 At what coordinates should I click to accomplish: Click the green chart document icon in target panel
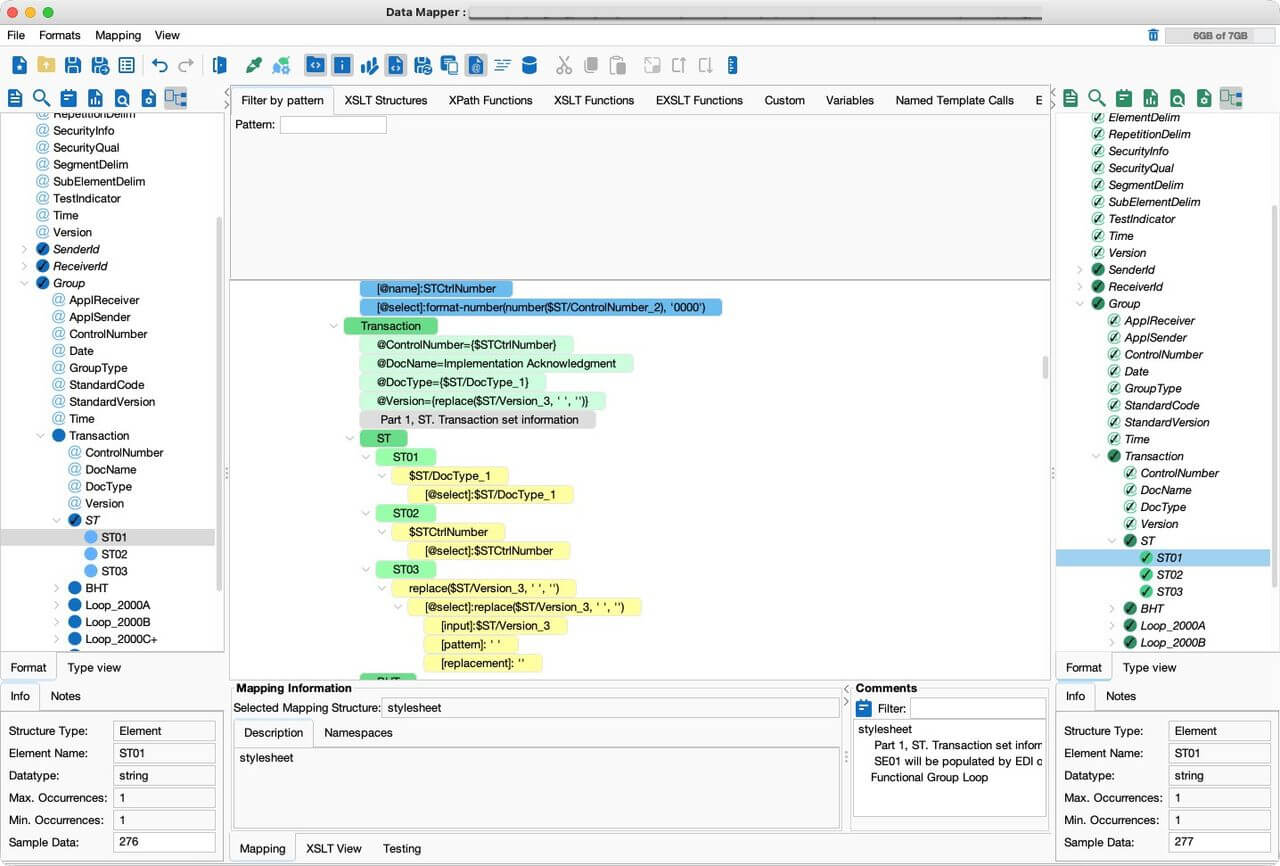tap(1151, 98)
